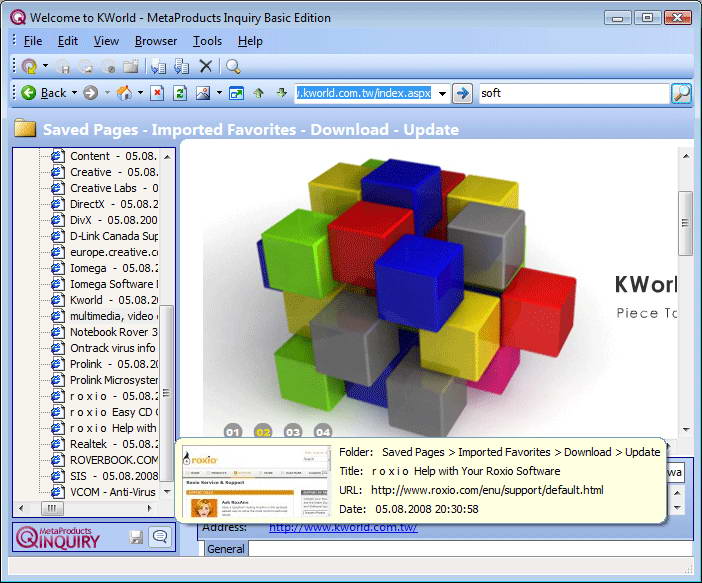
Task: Click the green down arrow icon
Action: (282, 93)
